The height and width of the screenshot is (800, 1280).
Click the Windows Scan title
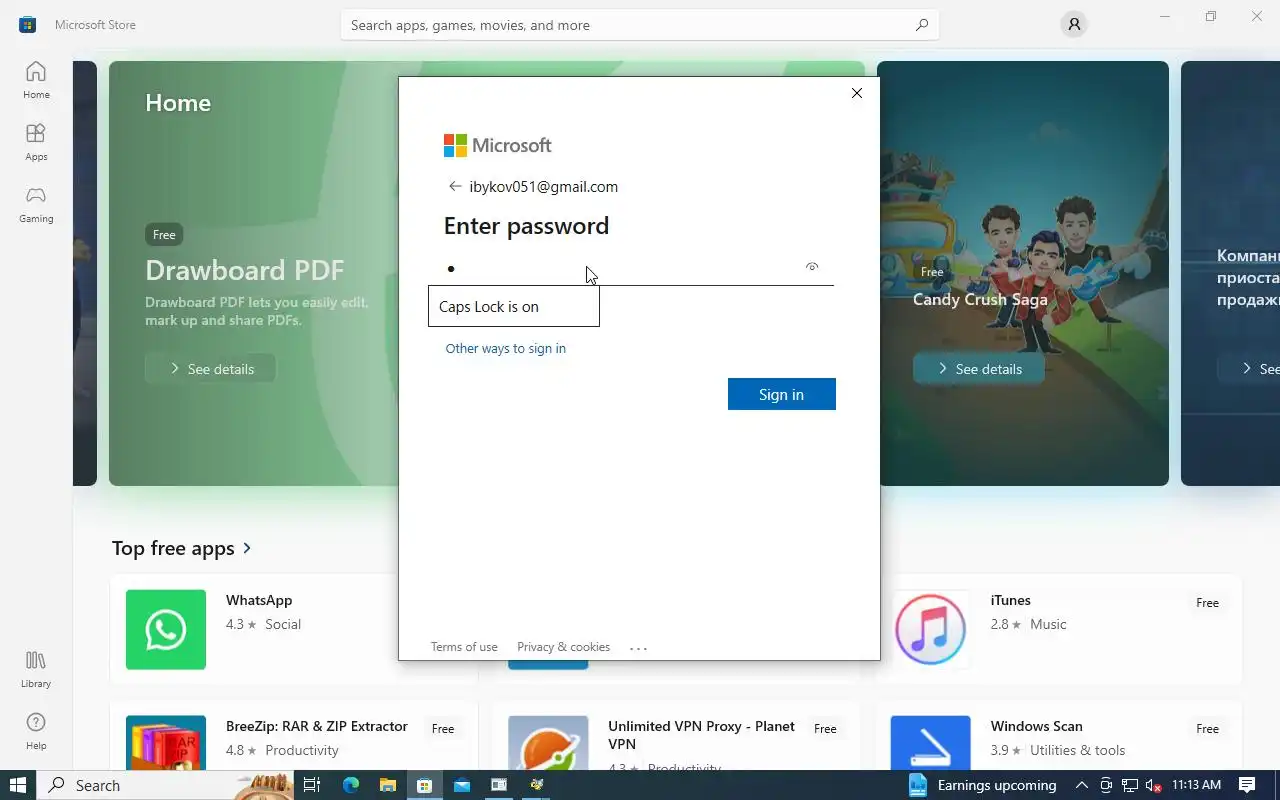coord(1036,726)
